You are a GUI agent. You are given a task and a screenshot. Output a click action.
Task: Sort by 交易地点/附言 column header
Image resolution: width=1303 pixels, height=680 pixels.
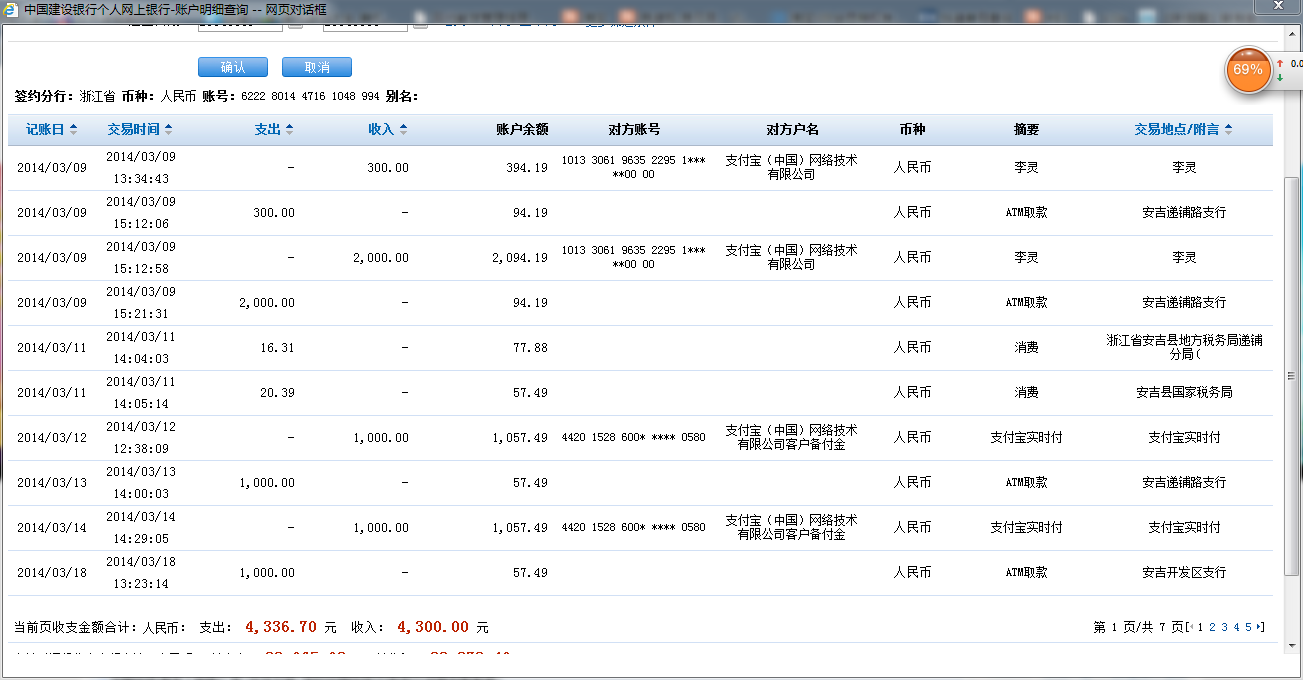1182,129
